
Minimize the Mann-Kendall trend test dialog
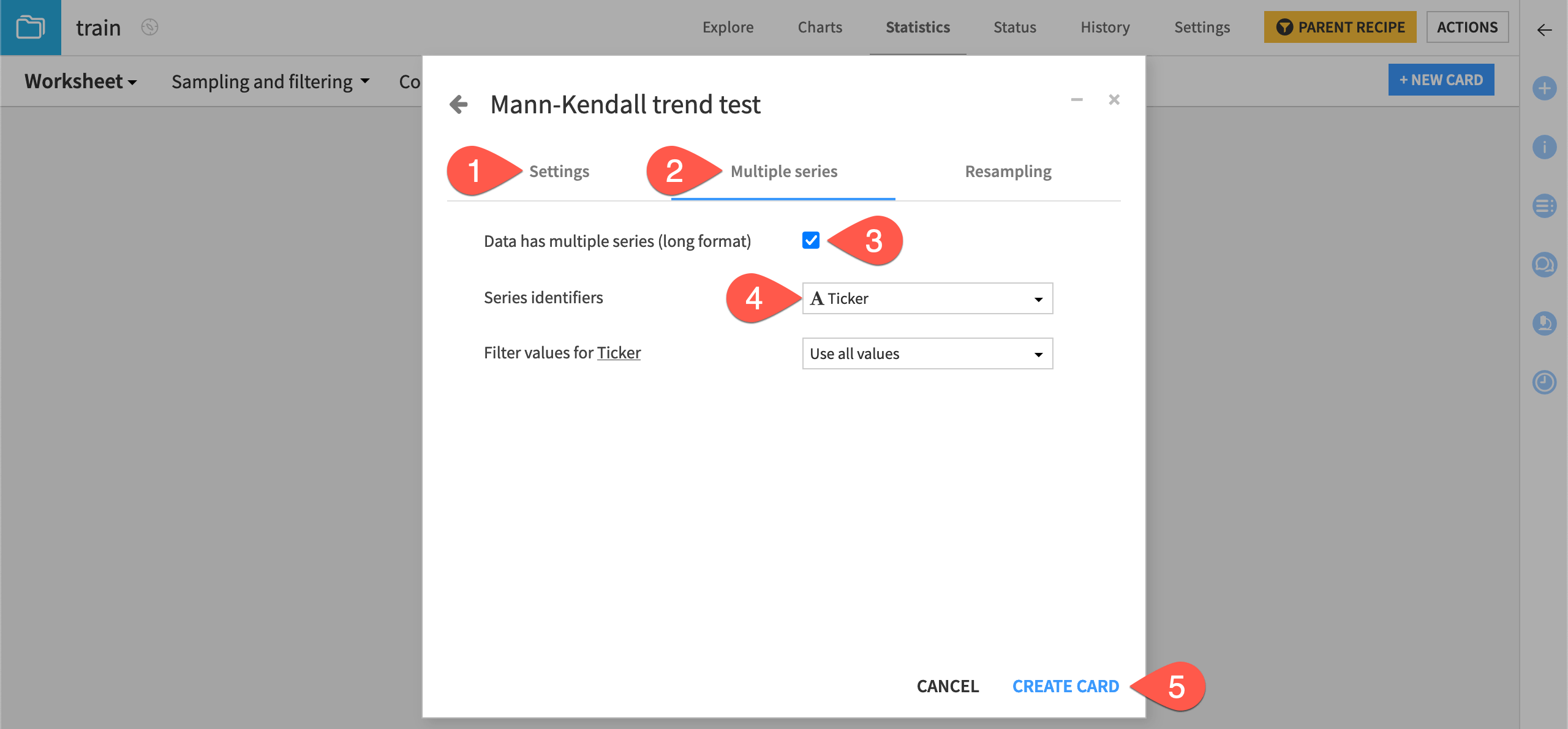1077,99
